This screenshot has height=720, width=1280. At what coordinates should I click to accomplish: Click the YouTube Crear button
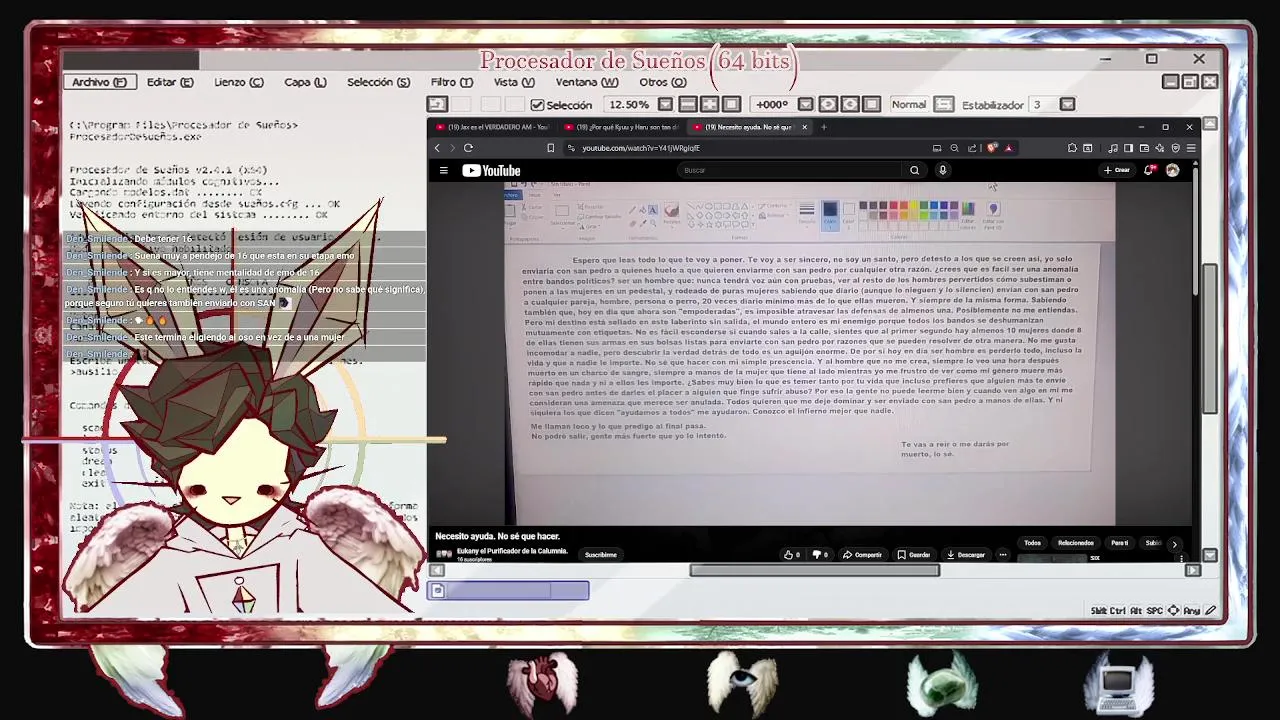click(1117, 170)
